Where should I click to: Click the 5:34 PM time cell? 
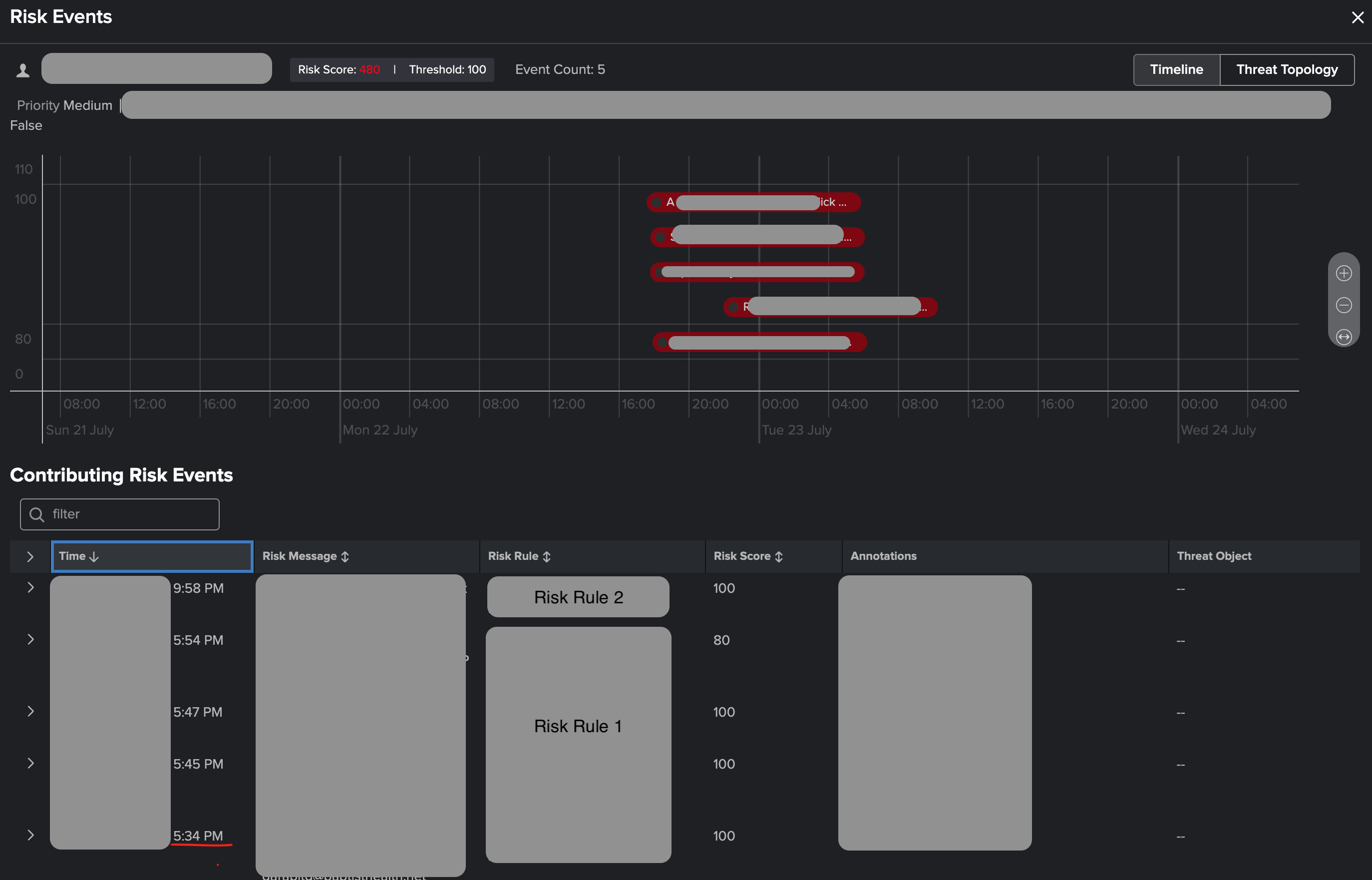[x=198, y=836]
